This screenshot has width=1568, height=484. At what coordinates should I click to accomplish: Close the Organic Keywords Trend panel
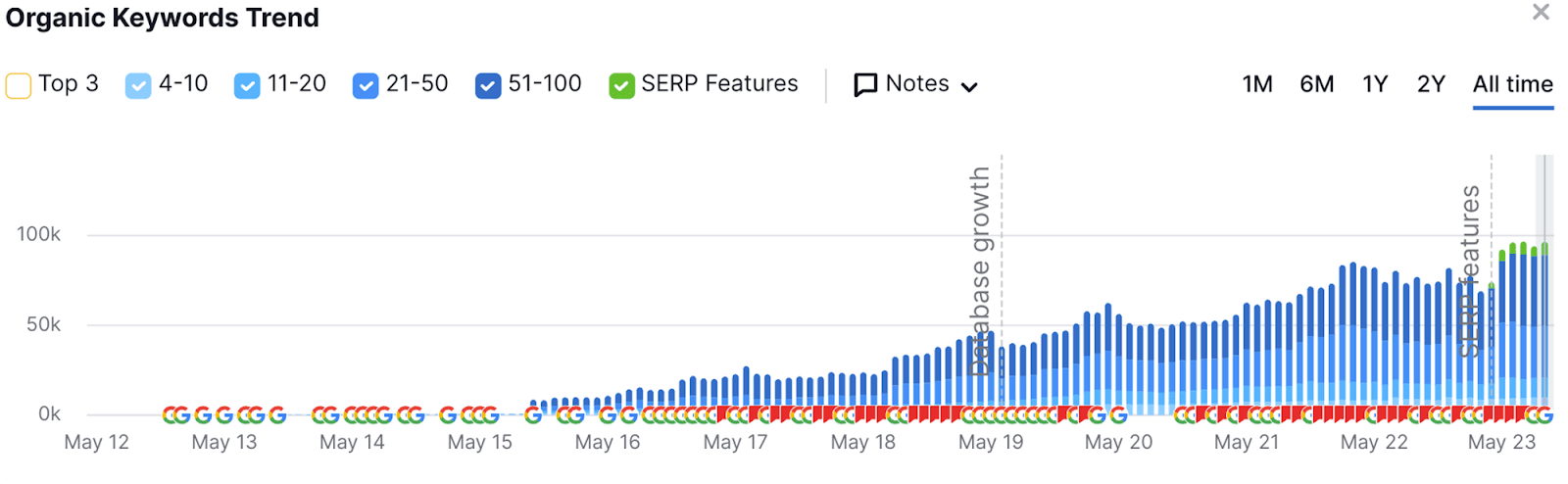click(x=1541, y=13)
